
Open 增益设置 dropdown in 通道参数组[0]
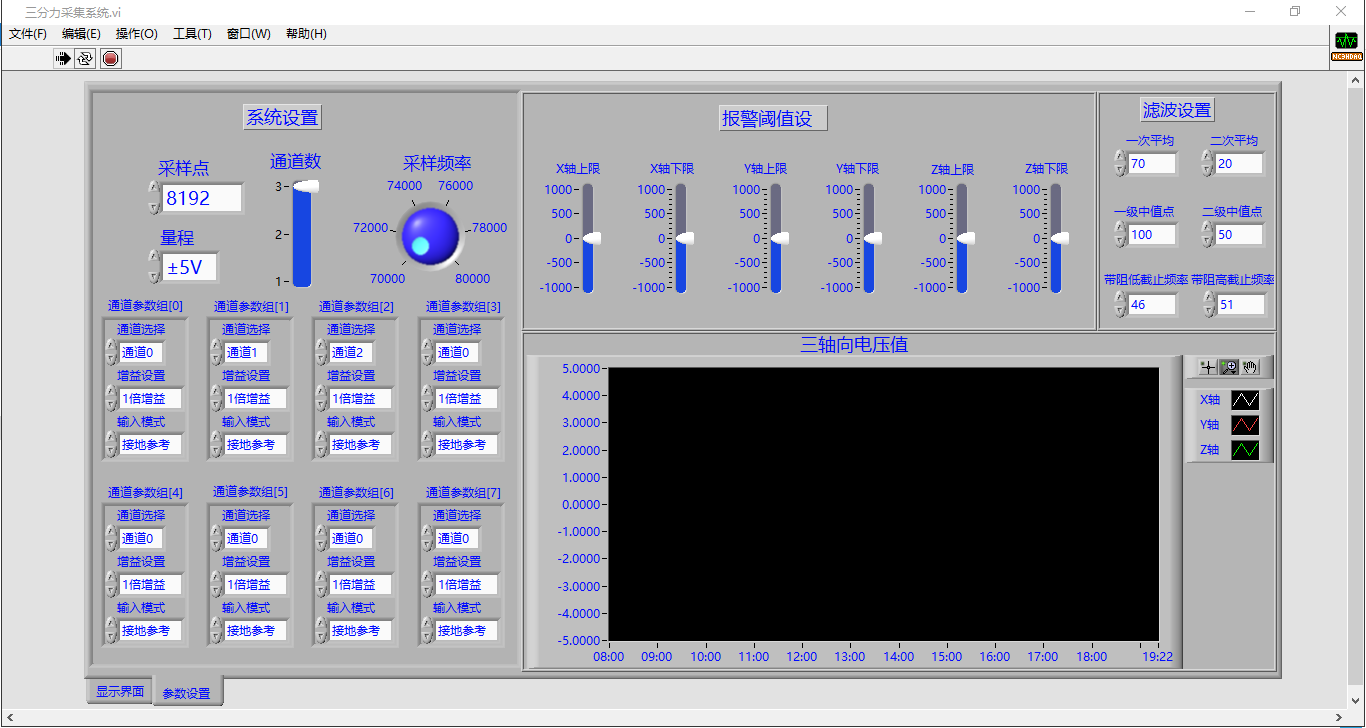point(148,399)
